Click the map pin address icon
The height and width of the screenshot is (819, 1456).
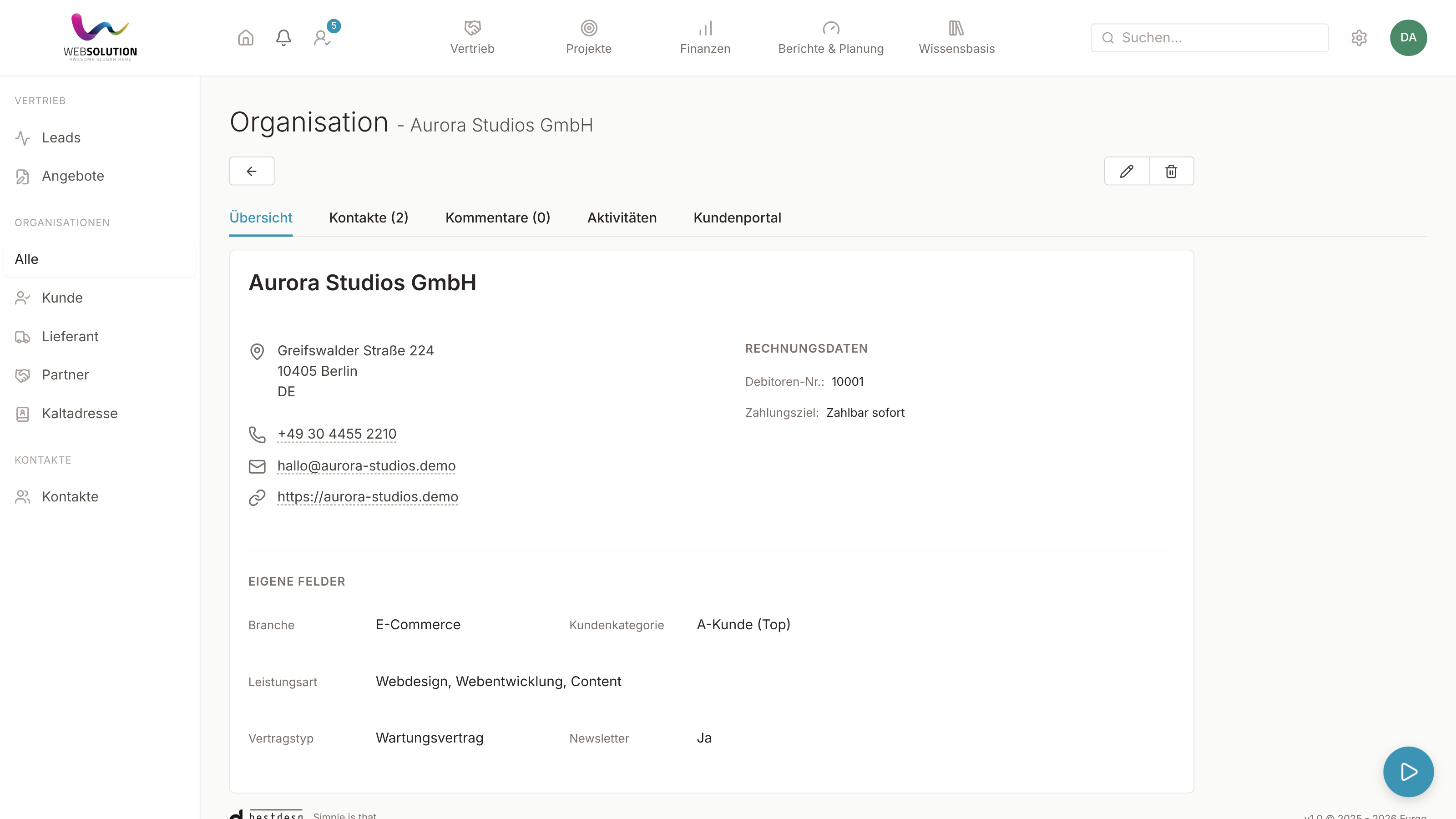pos(257,352)
